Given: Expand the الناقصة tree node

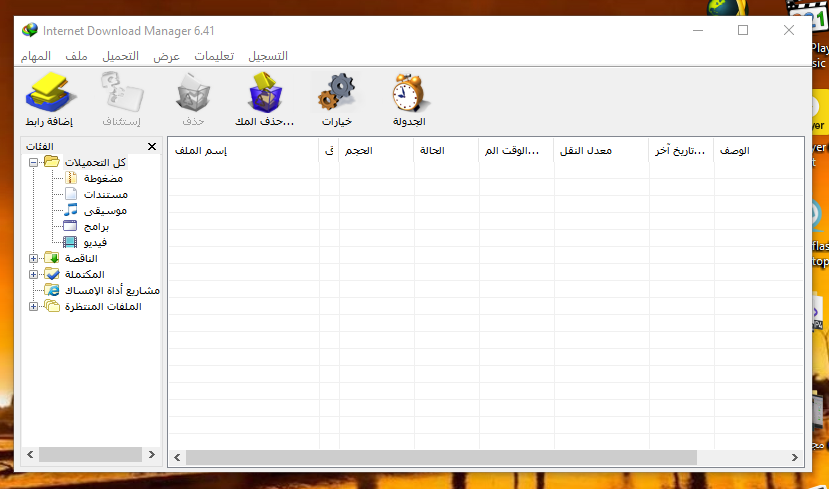Looking at the screenshot, I should coord(33,259).
